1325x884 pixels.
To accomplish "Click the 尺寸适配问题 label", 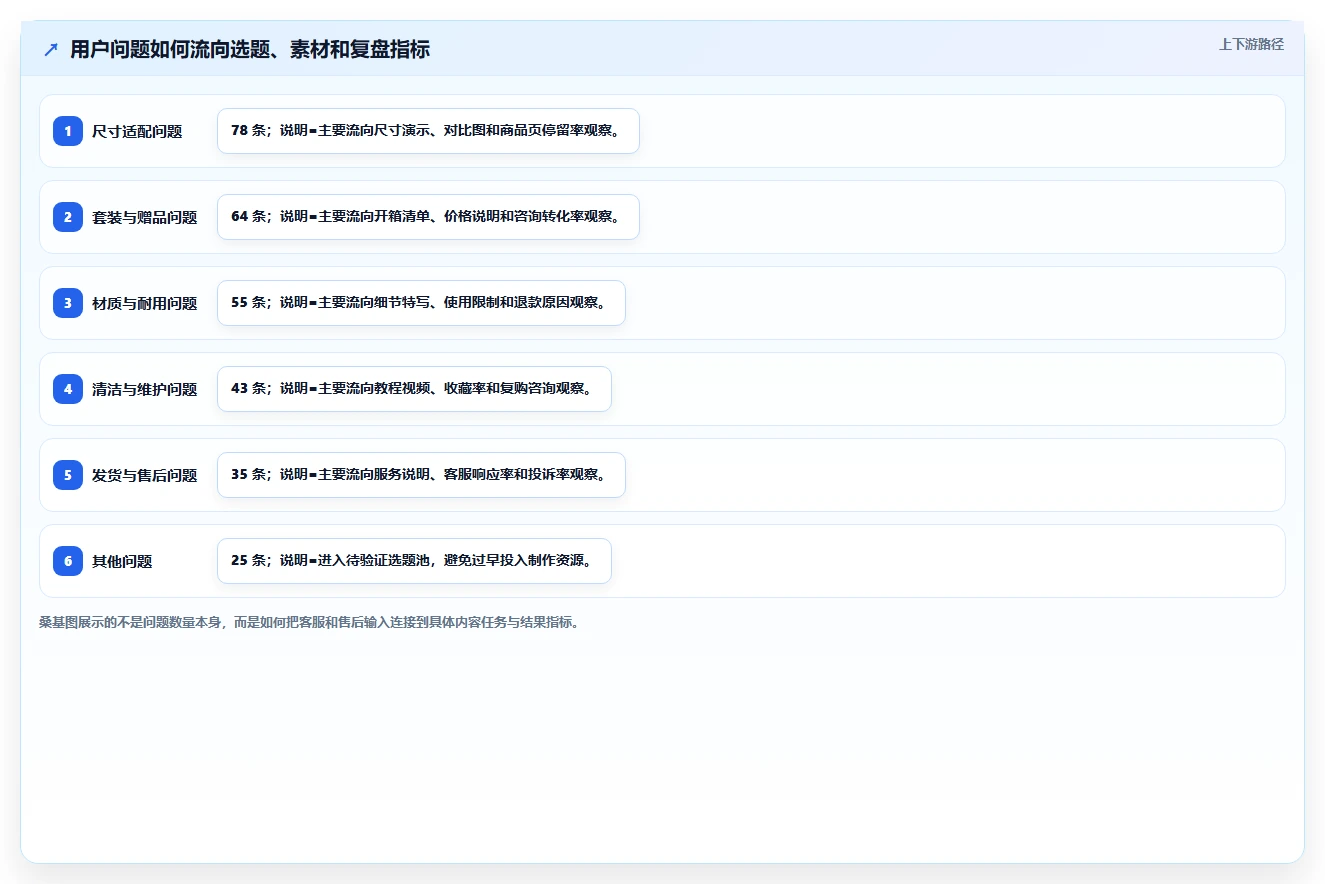I will 137,131.
